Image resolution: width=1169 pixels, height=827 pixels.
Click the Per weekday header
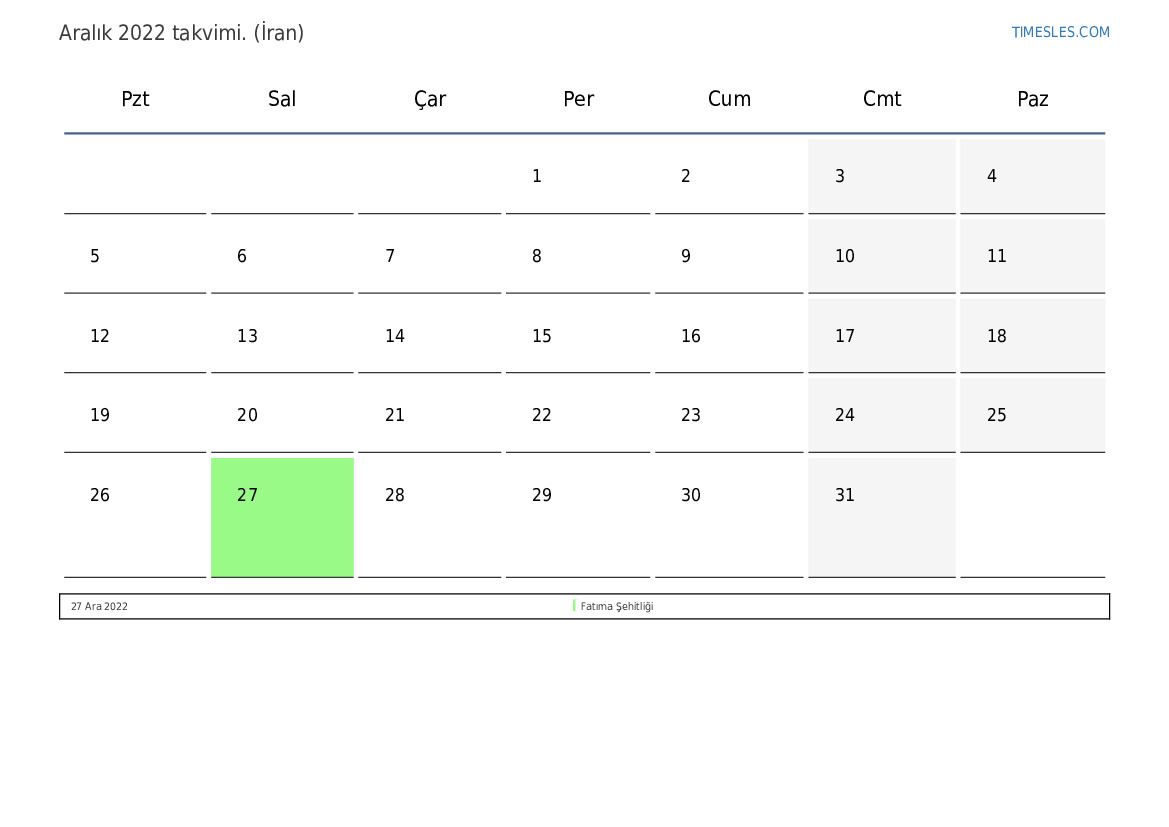(578, 99)
